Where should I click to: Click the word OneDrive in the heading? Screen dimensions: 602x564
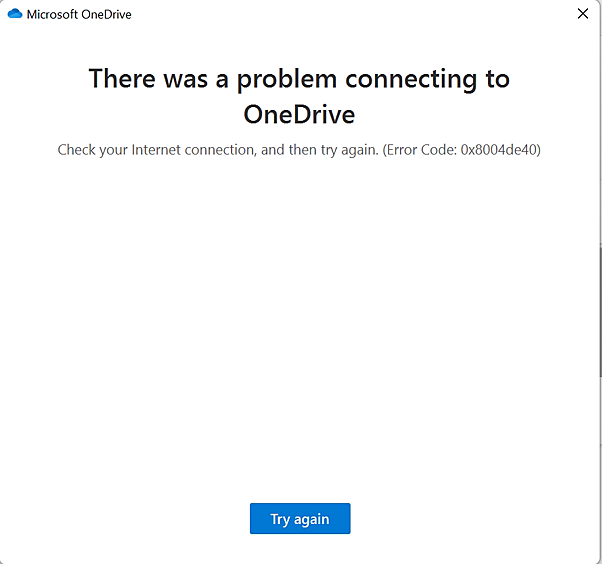(x=299, y=114)
